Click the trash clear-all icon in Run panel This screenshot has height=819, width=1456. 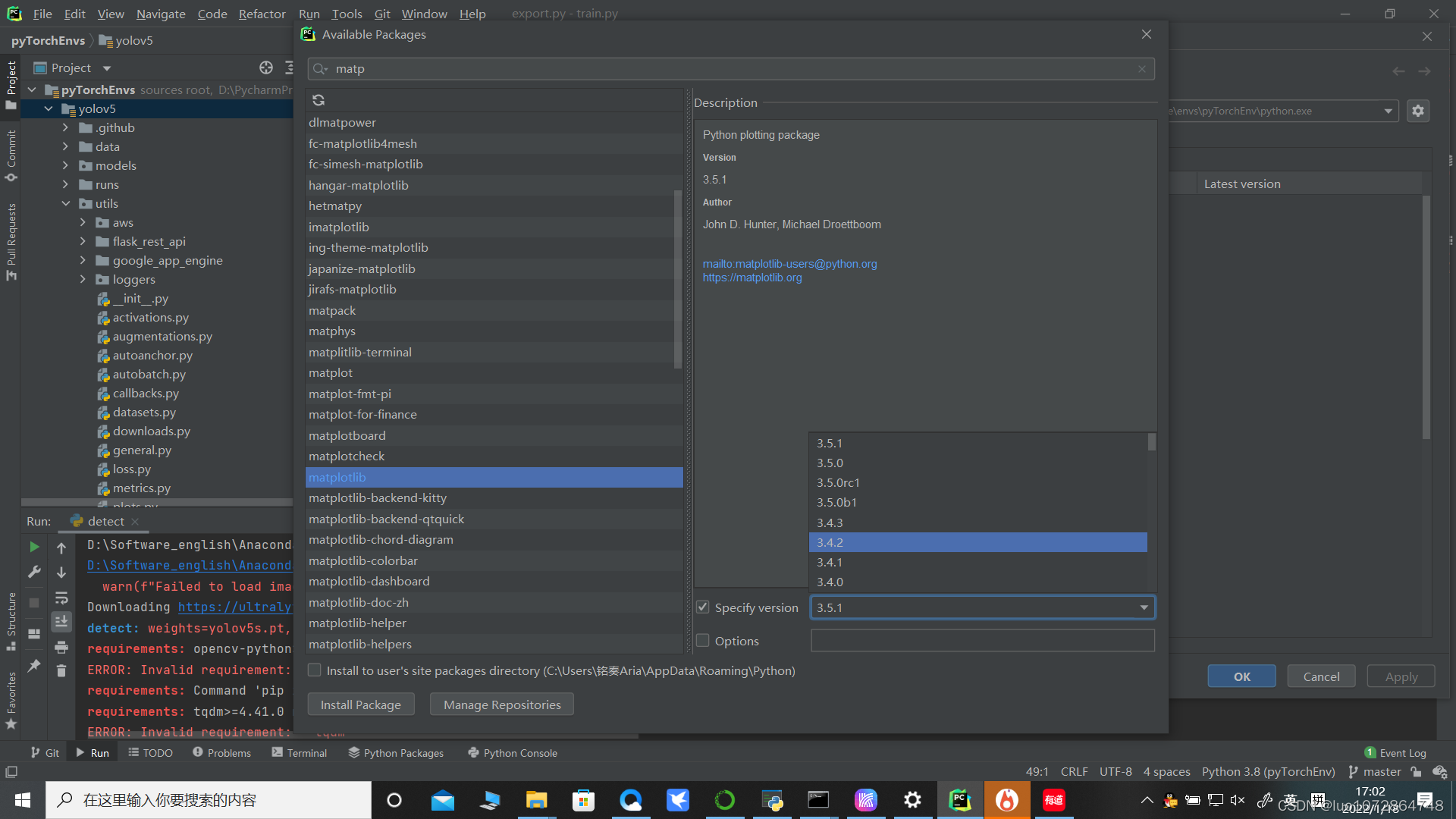61,670
